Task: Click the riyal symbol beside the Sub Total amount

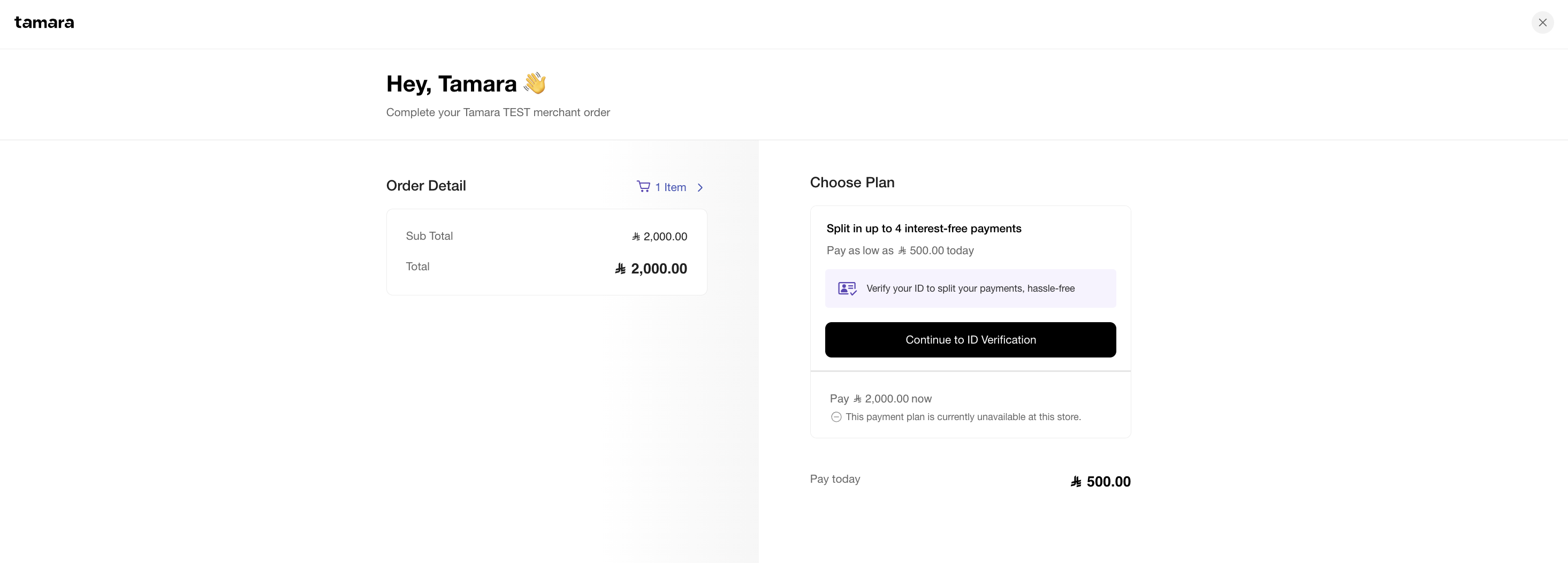Action: click(x=636, y=236)
